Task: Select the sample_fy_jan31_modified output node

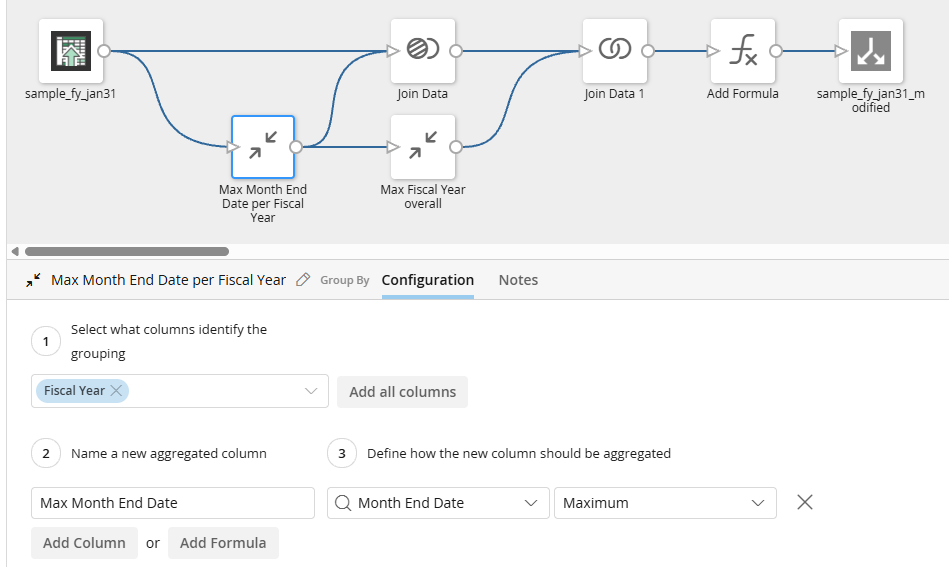Action: (x=870, y=51)
